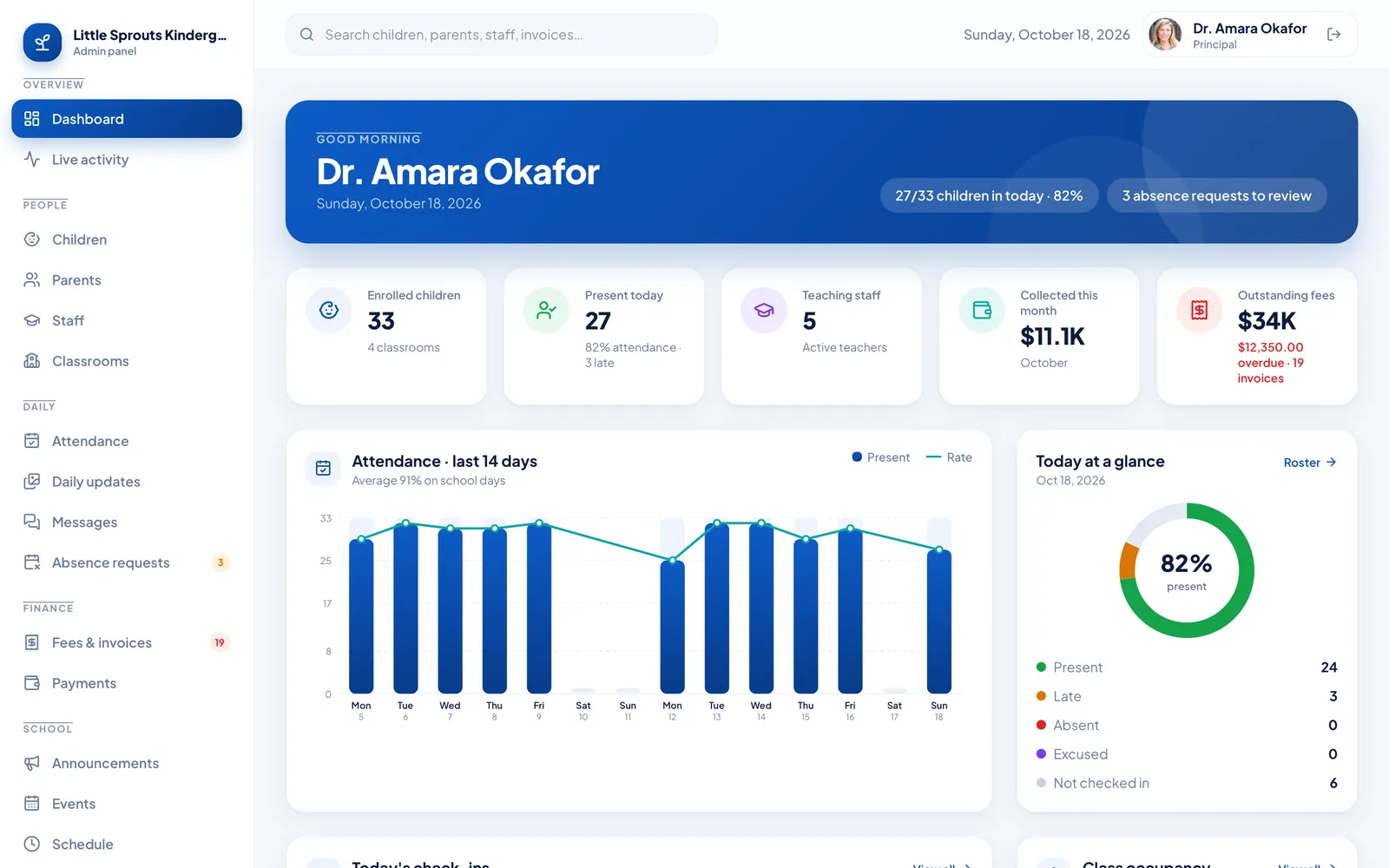Click the 82% present donut chart

(1187, 570)
